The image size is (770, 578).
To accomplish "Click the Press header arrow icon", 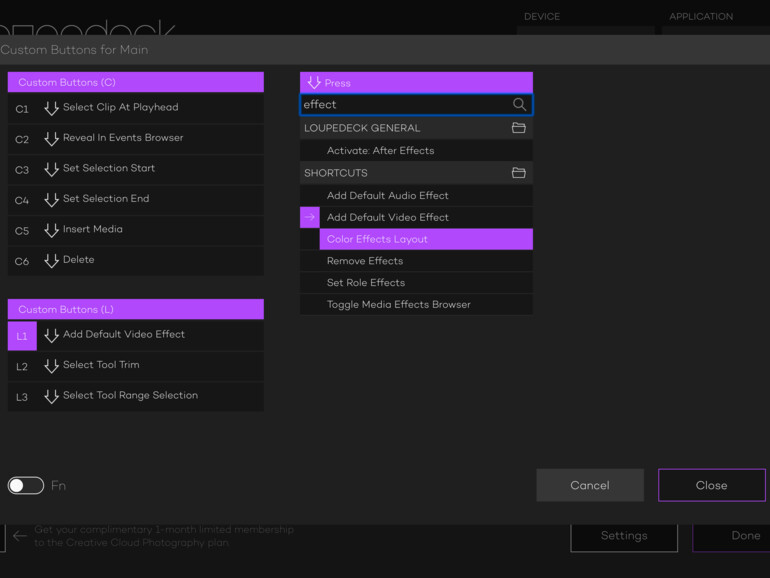I will click(x=314, y=82).
